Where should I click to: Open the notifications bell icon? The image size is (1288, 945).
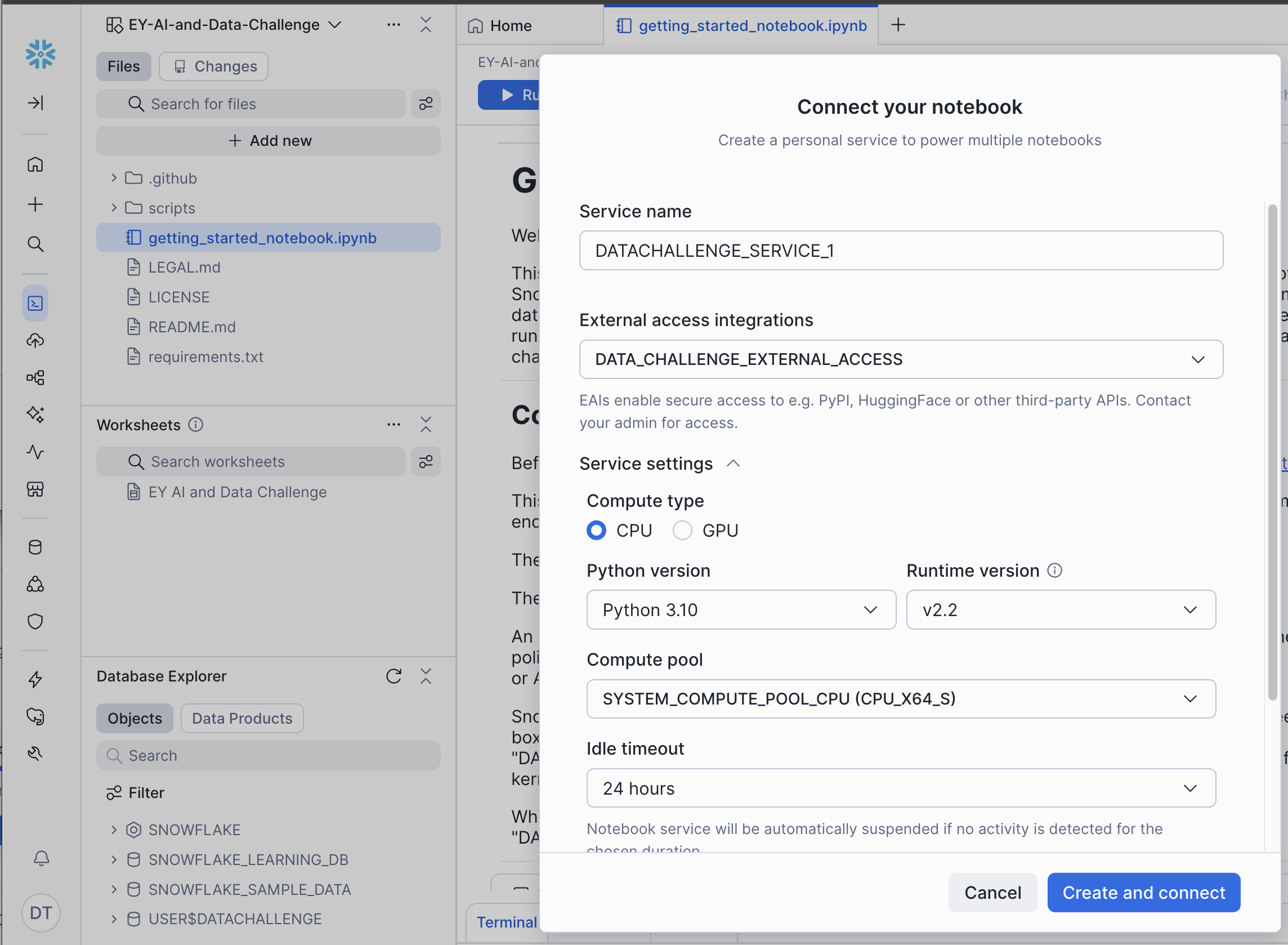pos(41,858)
